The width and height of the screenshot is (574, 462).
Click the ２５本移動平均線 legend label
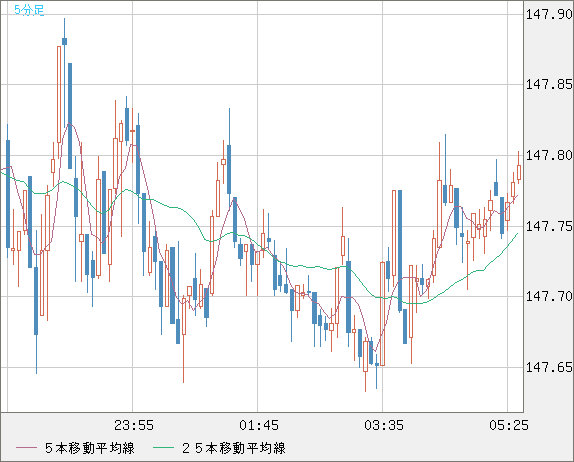234,448
